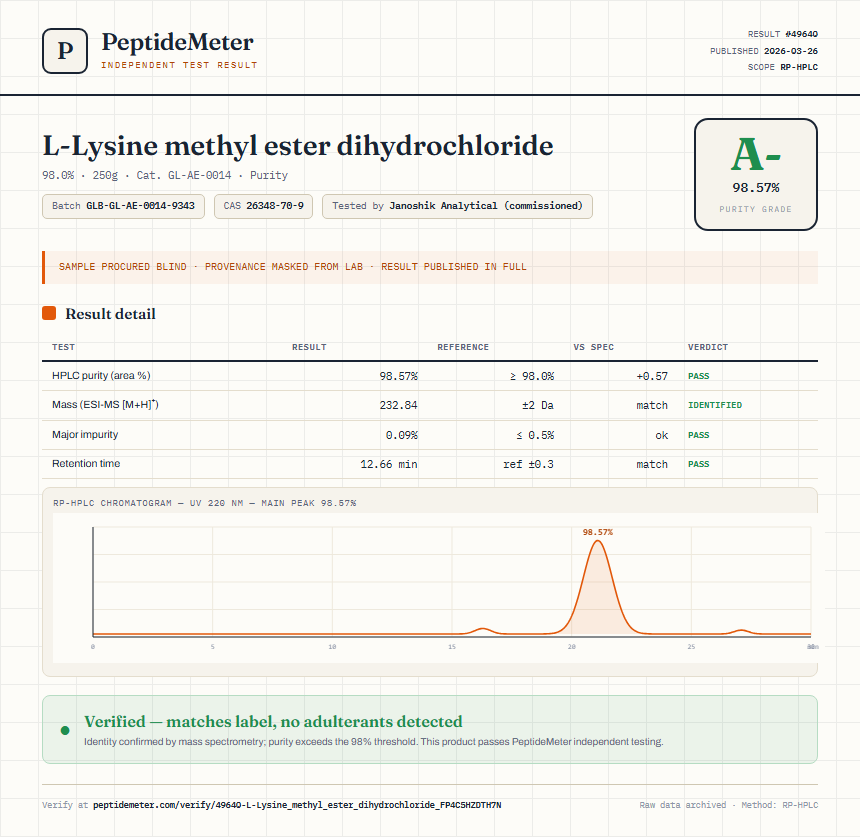The height and width of the screenshot is (837, 860).
Task: Click the 0.09% major impurity result
Action: point(401,435)
